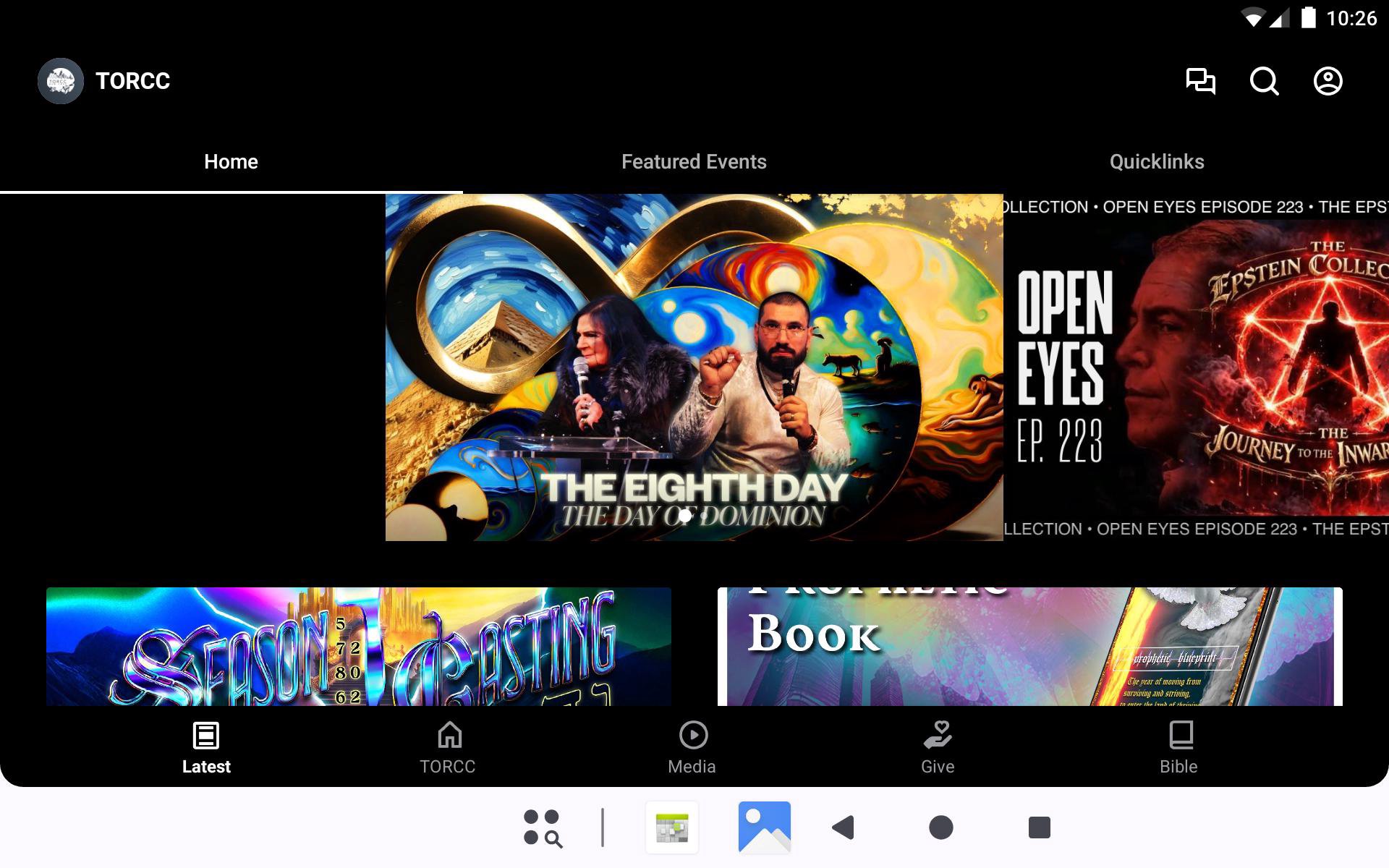Open the app drawer search icon
The width and height of the screenshot is (1389, 868).
(543, 827)
